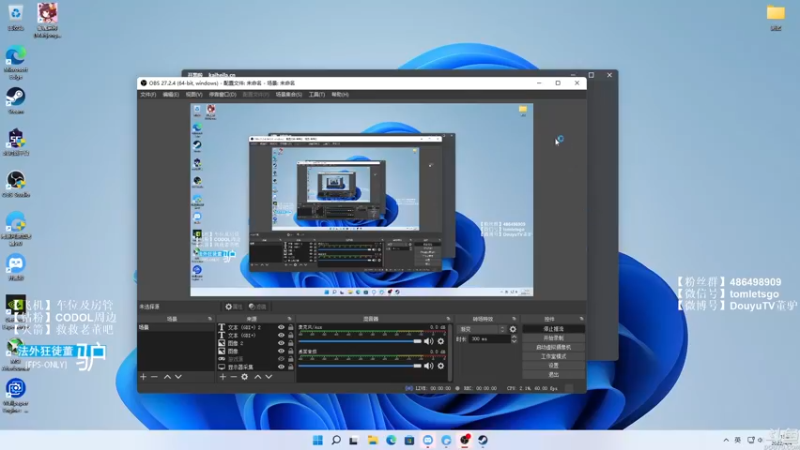The height and width of the screenshot is (450, 800).
Task: Click the transition duration 300 ms field
Action: click(x=489, y=339)
